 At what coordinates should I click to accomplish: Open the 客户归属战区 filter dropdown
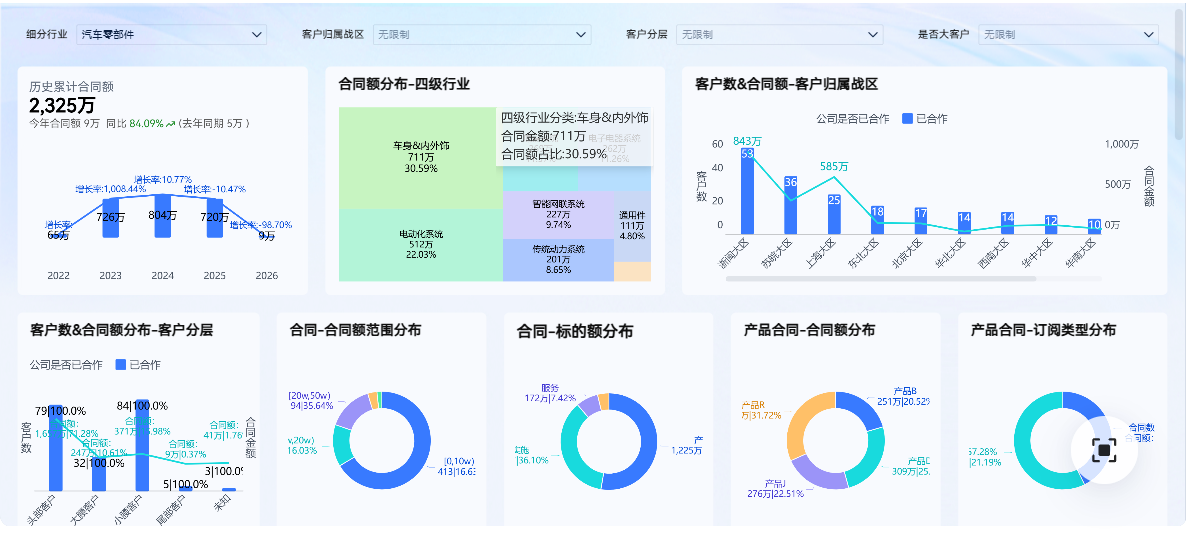[x=482, y=34]
